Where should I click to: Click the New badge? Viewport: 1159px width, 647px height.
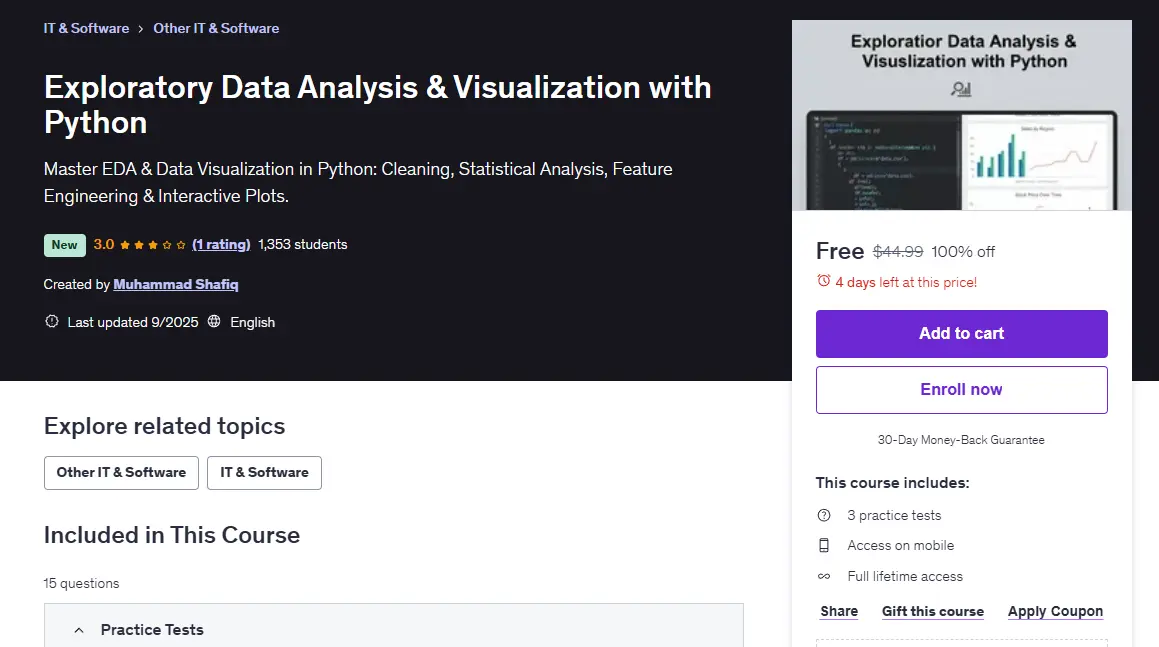tap(64, 245)
